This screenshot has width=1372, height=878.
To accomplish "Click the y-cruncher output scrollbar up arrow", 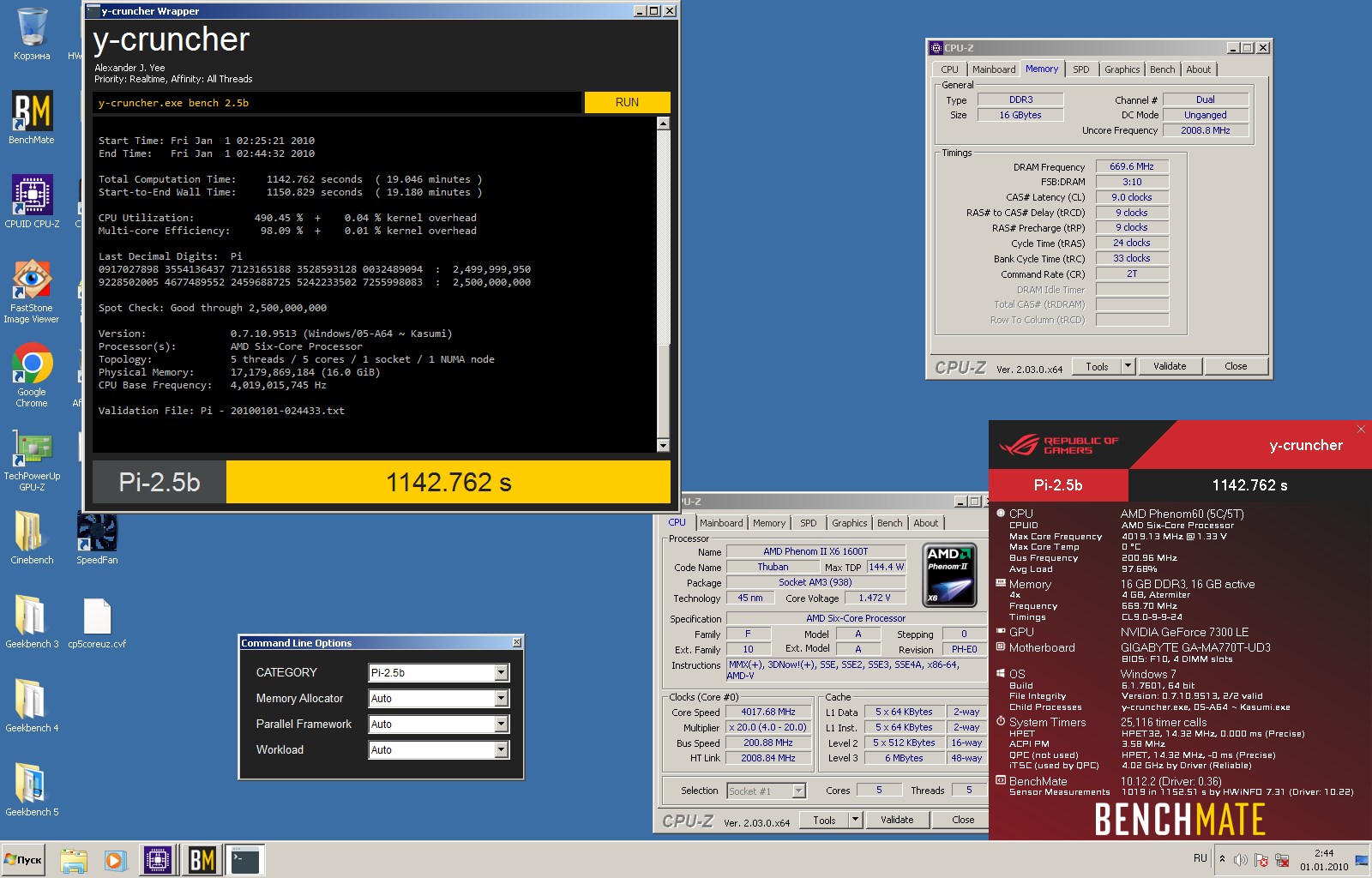I will click(x=663, y=123).
